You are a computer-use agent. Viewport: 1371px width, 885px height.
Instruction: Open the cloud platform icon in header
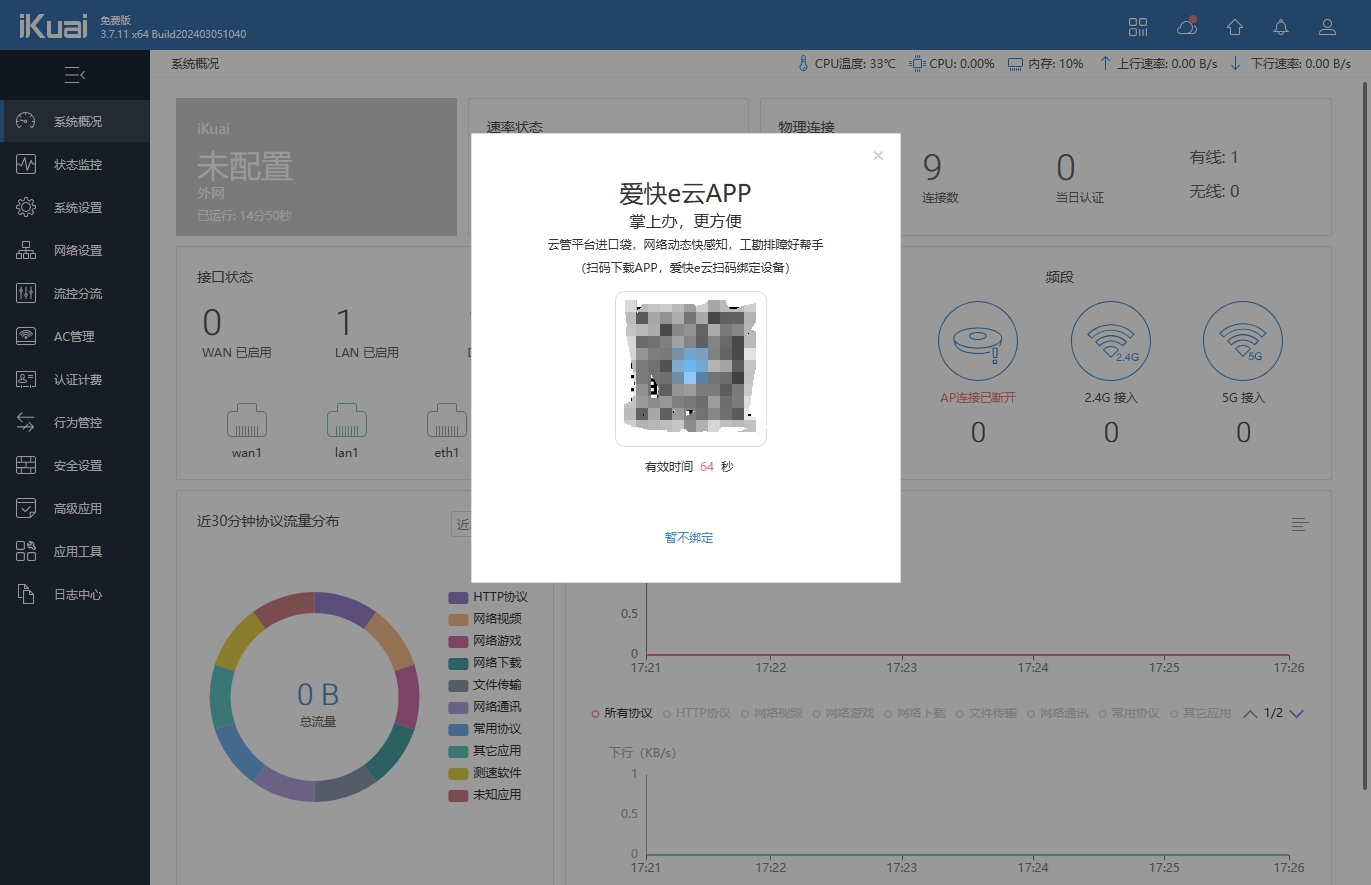[x=1187, y=27]
